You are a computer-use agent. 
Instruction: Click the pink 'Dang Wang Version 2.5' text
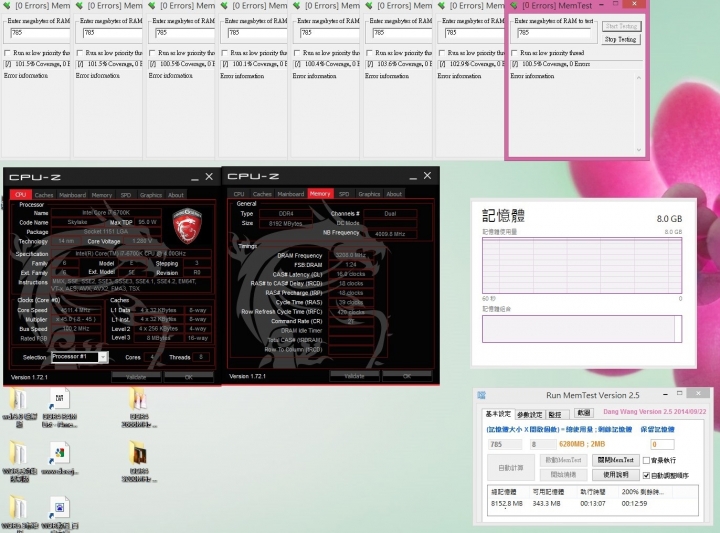point(655,412)
